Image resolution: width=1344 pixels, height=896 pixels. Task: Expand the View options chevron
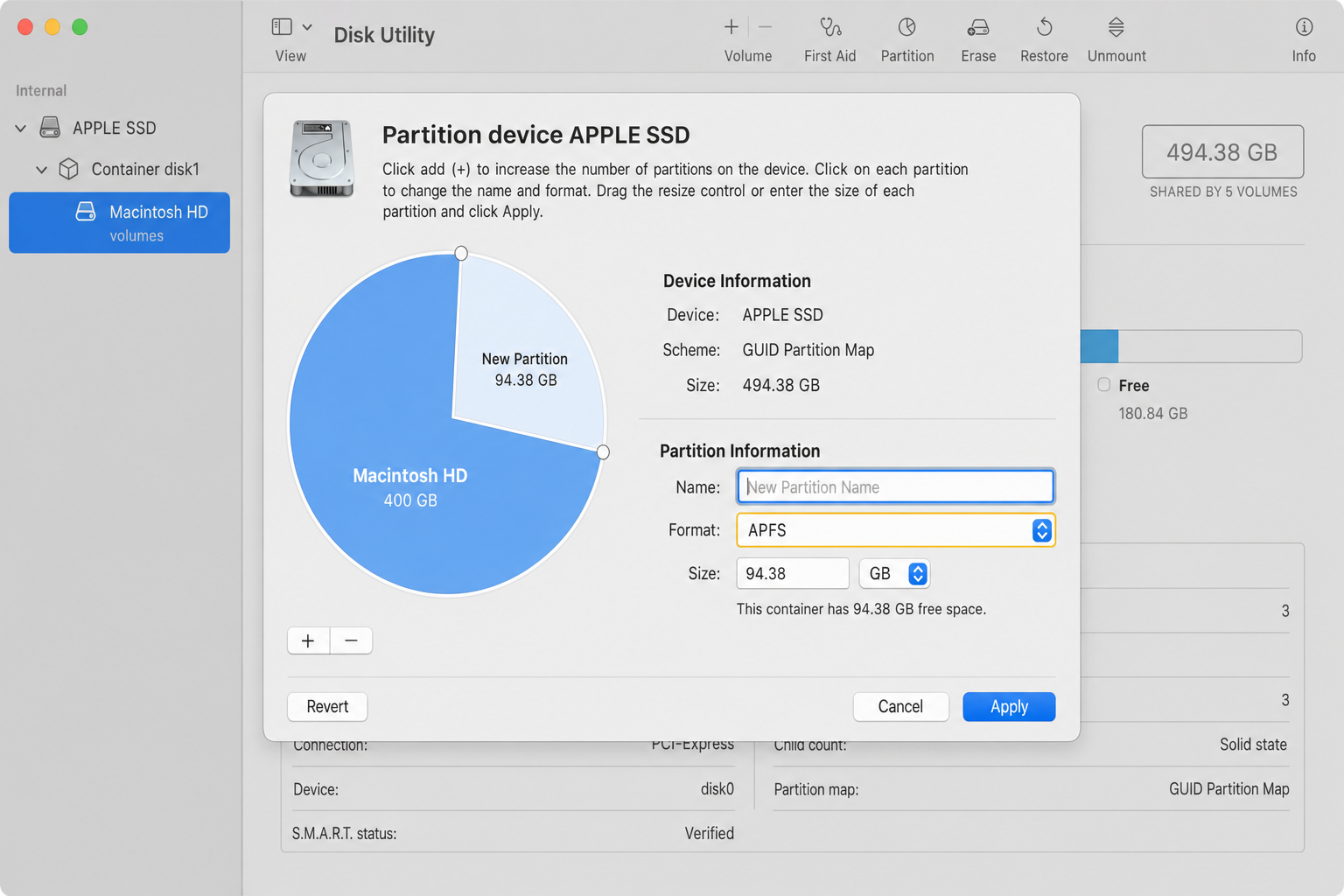pos(307,27)
